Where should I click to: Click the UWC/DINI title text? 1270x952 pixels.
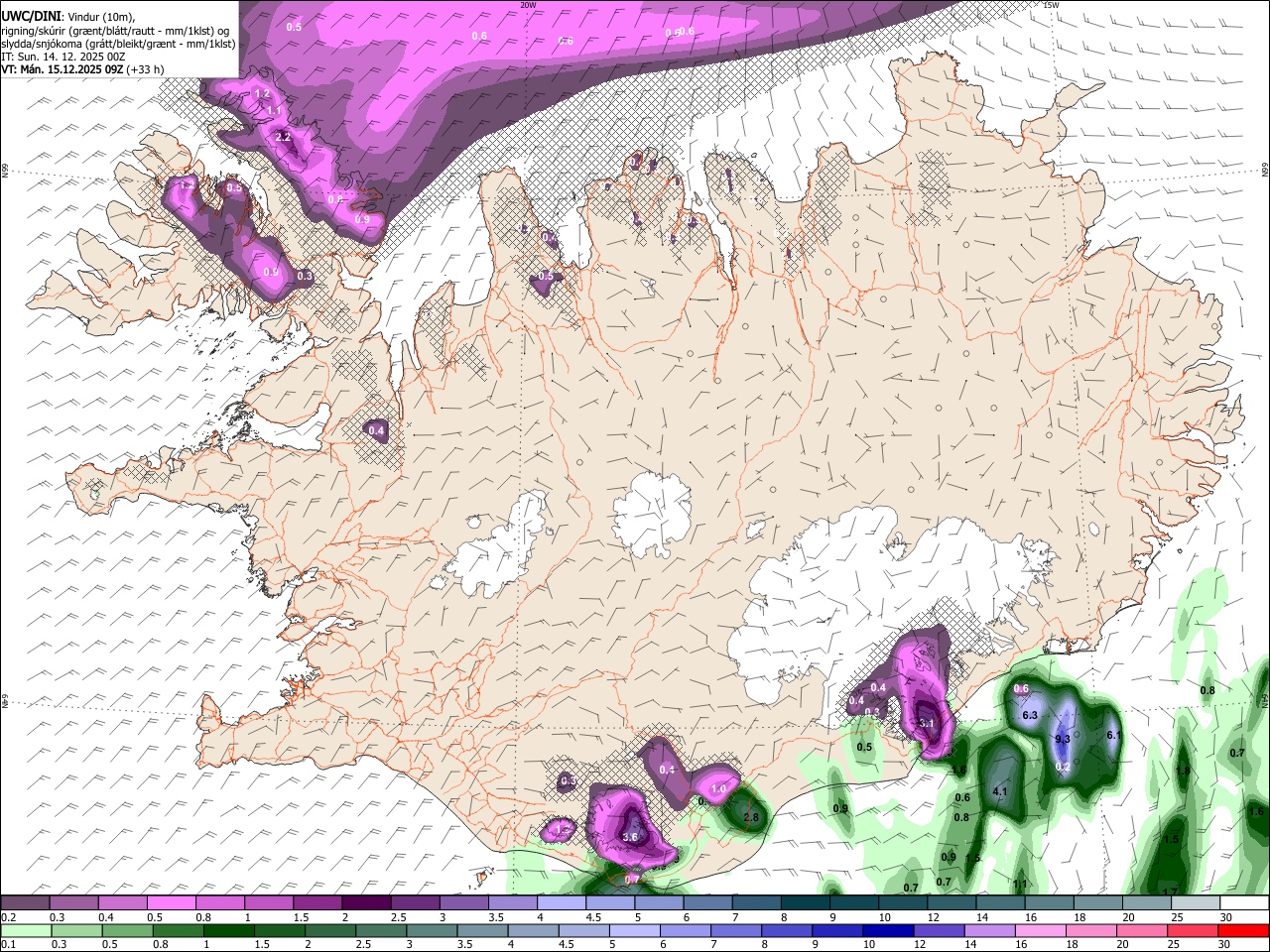(31, 15)
